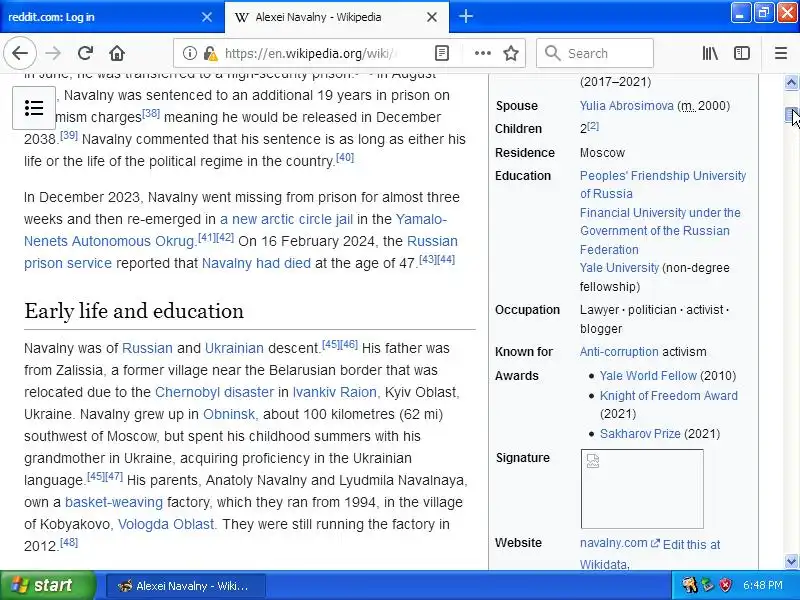Click the Early life and education heading
The height and width of the screenshot is (600, 800).
tap(134, 311)
